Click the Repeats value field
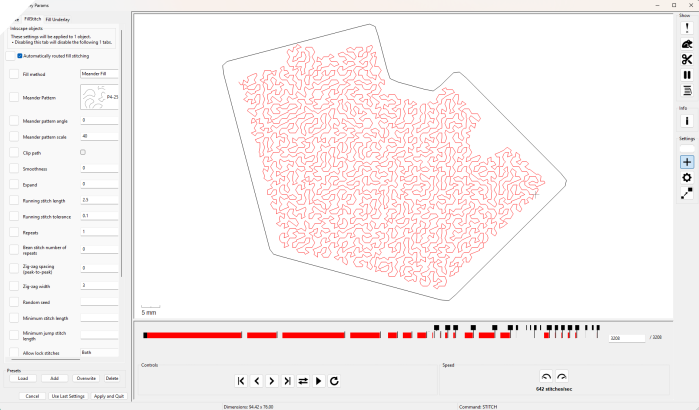Screen dimensions: 699x410 99,232
